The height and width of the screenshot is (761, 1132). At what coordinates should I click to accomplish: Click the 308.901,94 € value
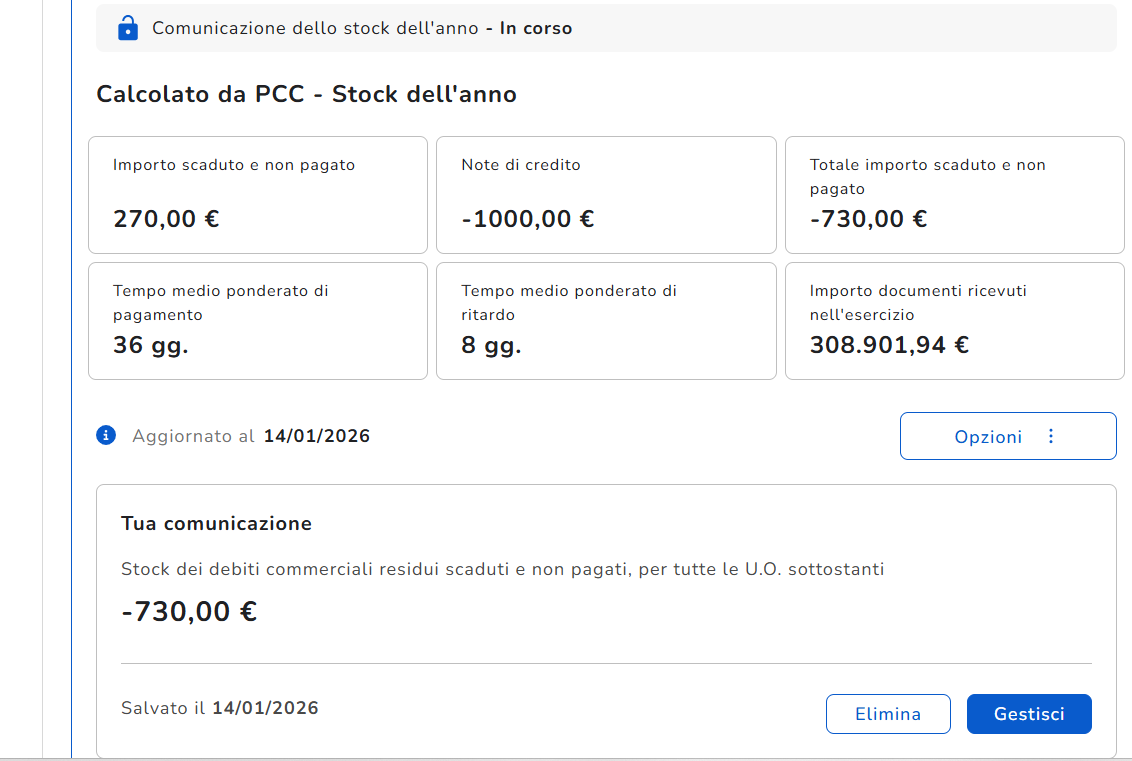point(889,346)
